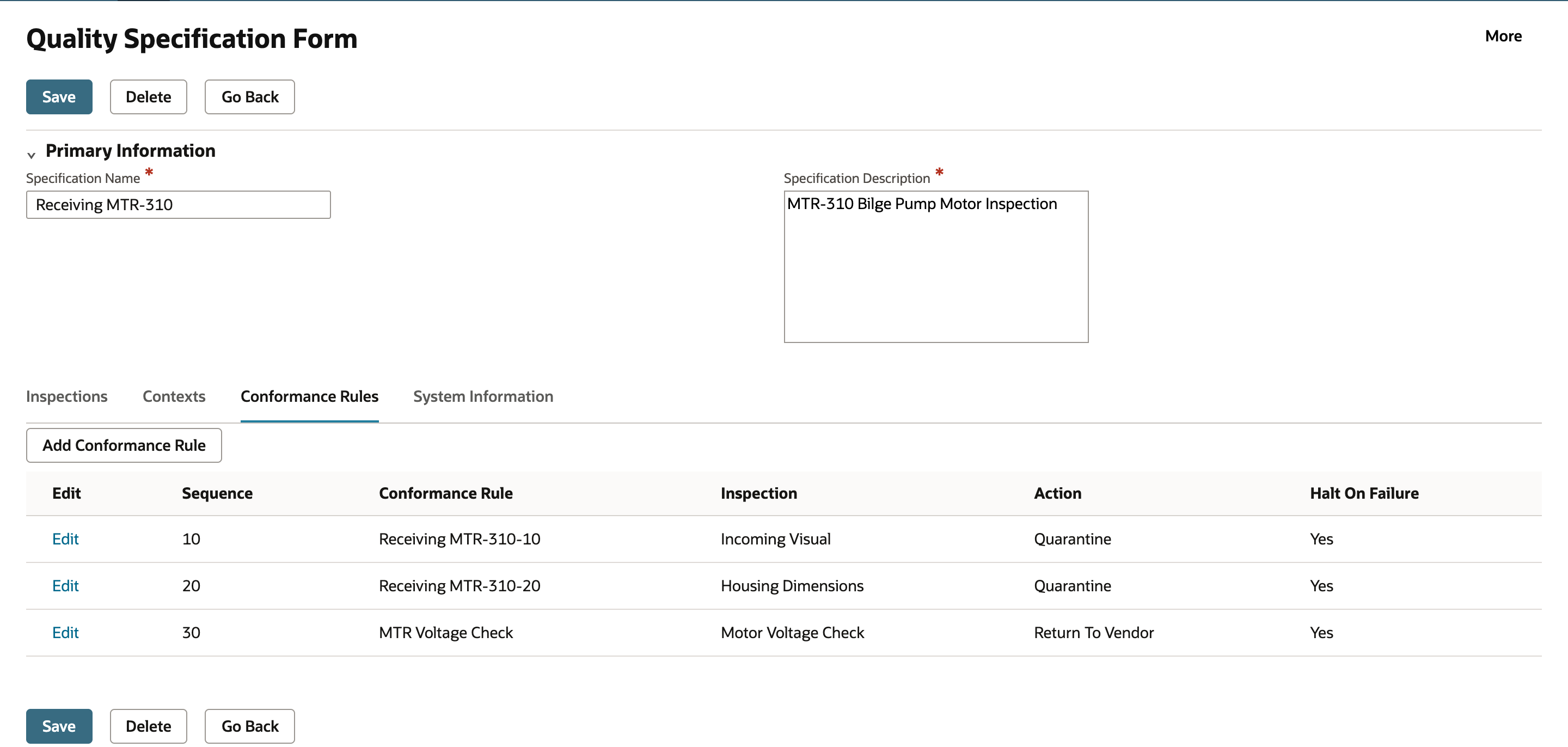This screenshot has width=1568, height=747.
Task: Click the Return To Vendor action cell
Action: [1094, 633]
